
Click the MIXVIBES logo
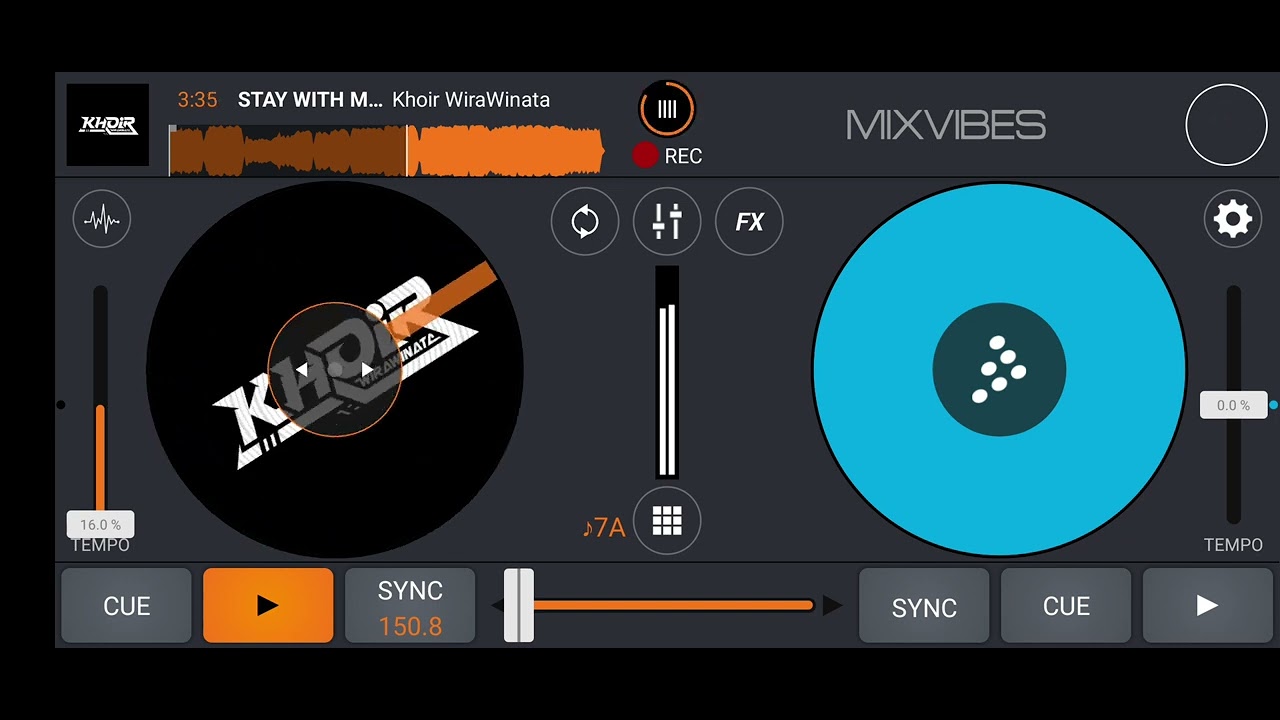(x=946, y=125)
